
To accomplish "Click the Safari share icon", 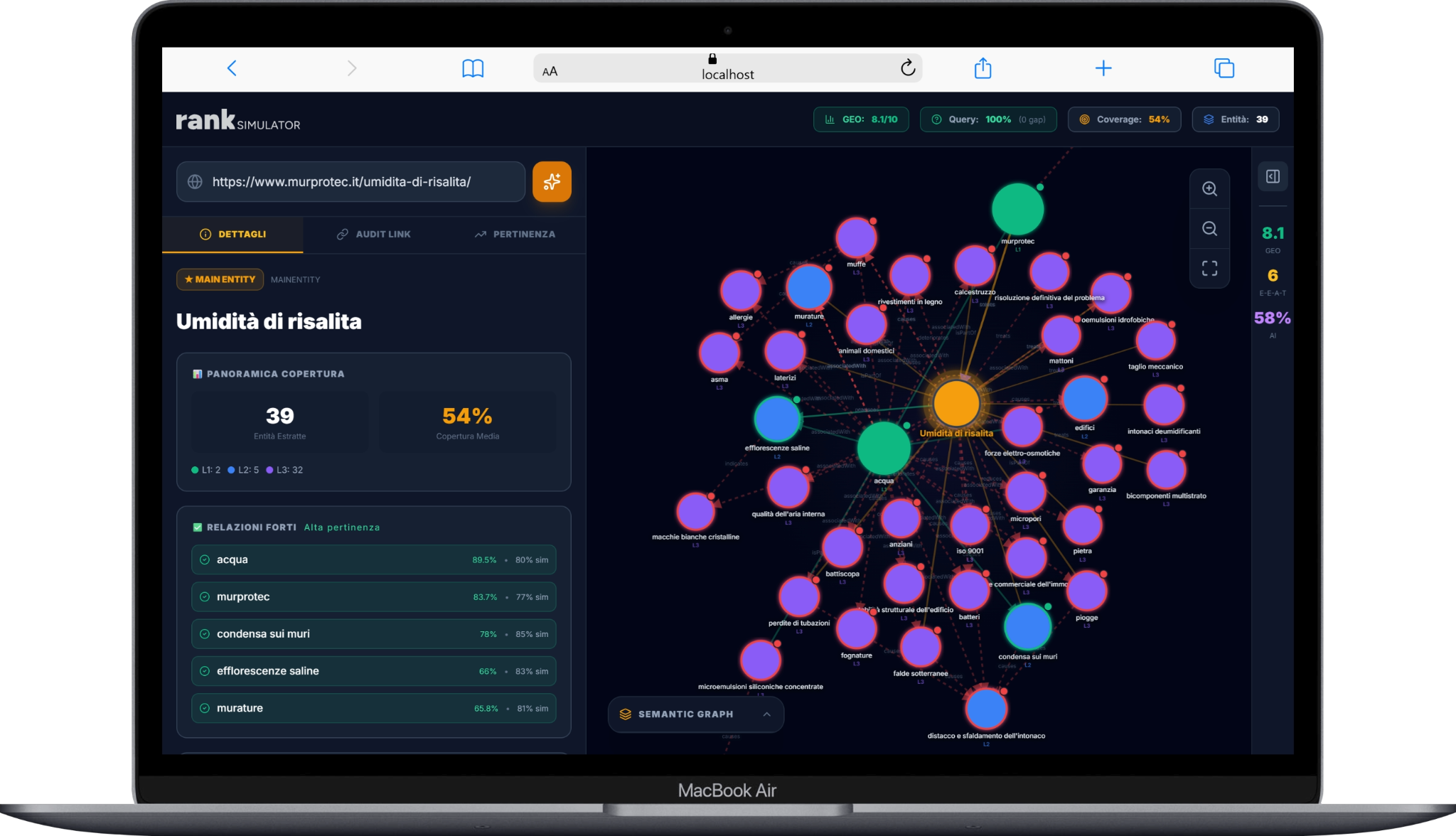I will tap(983, 68).
